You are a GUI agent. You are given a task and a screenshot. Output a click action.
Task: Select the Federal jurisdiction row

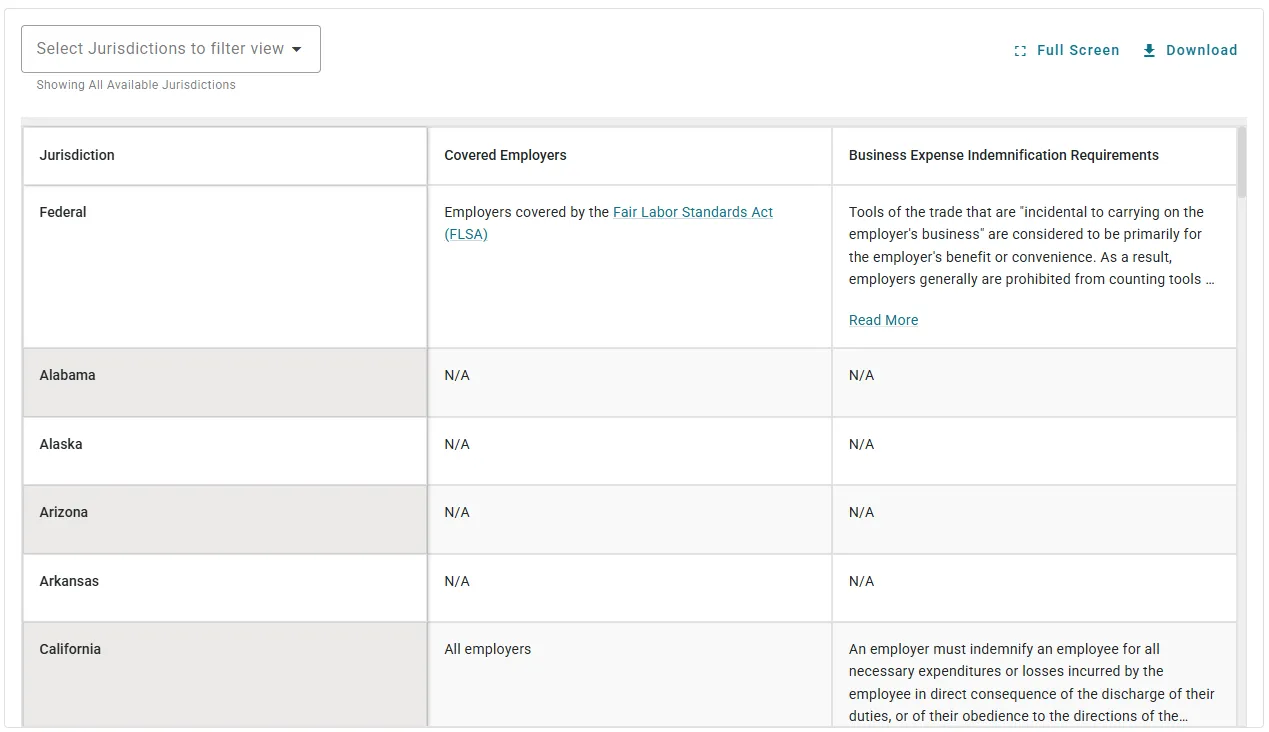tap(63, 212)
